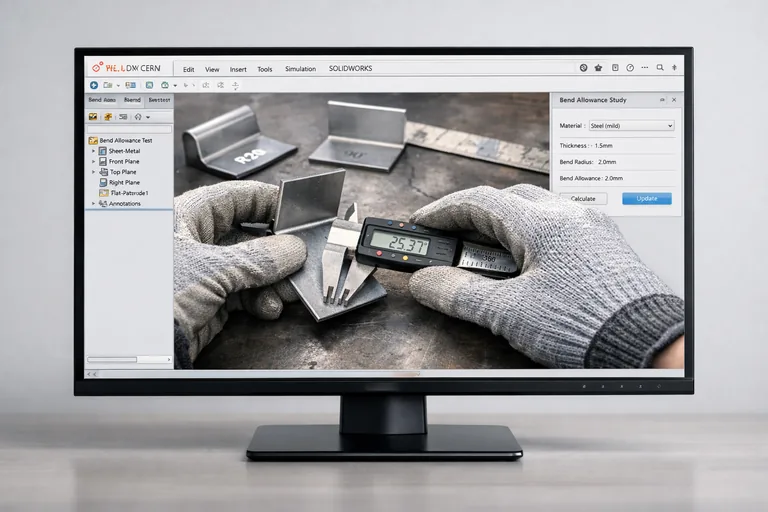Expand the Annotations tree node
Viewport: 768px width, 512px height.
[x=94, y=203]
